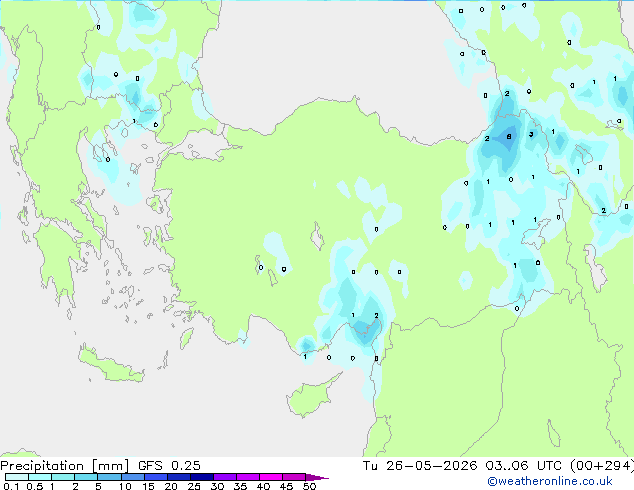This screenshot has height=490, width=634.
Task: Click the legend value '50'
Action: (x=309, y=486)
